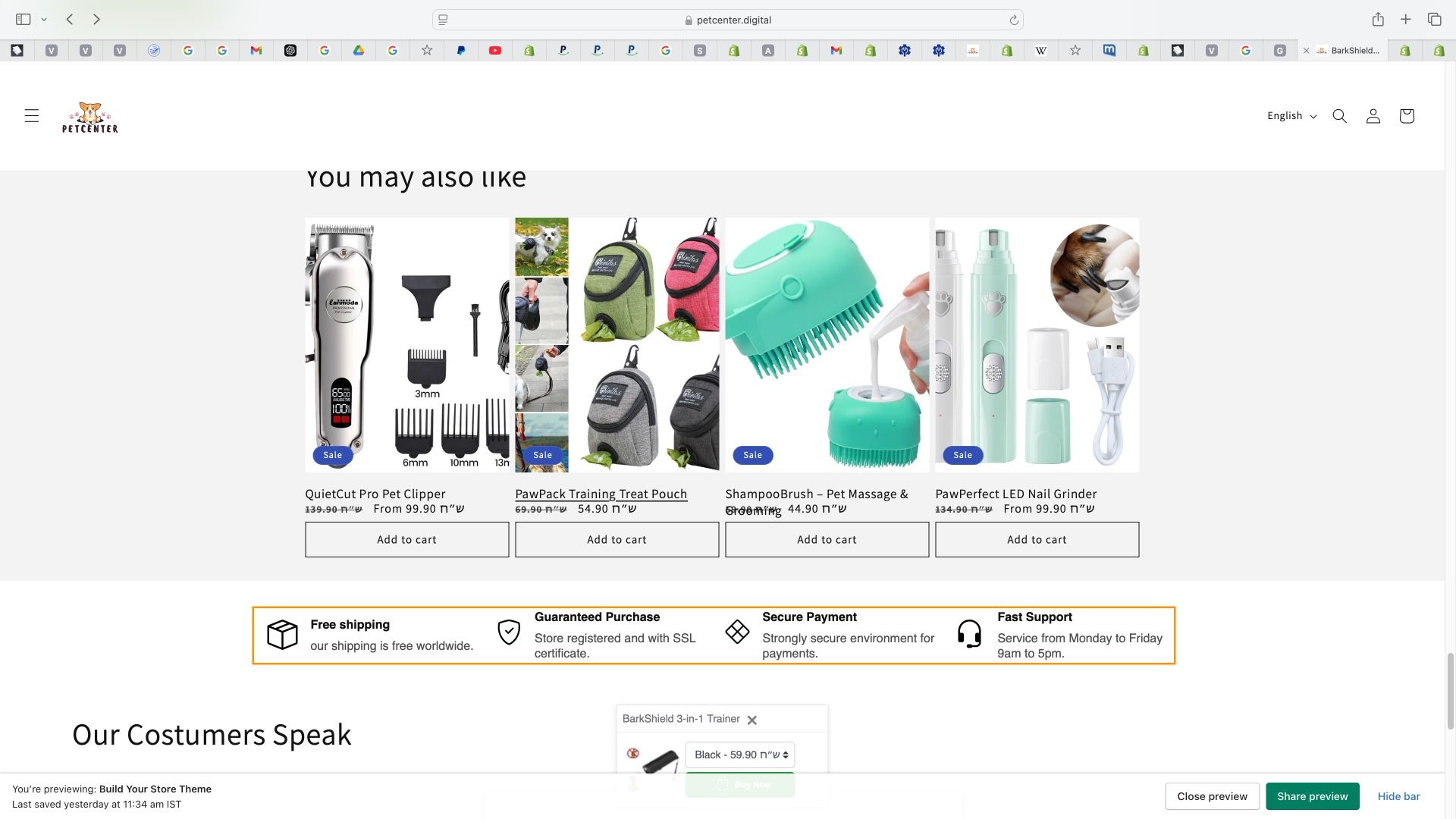Open the ShampooBrush product thumbnail
This screenshot has height=819, width=1456.
pyautogui.click(x=827, y=345)
